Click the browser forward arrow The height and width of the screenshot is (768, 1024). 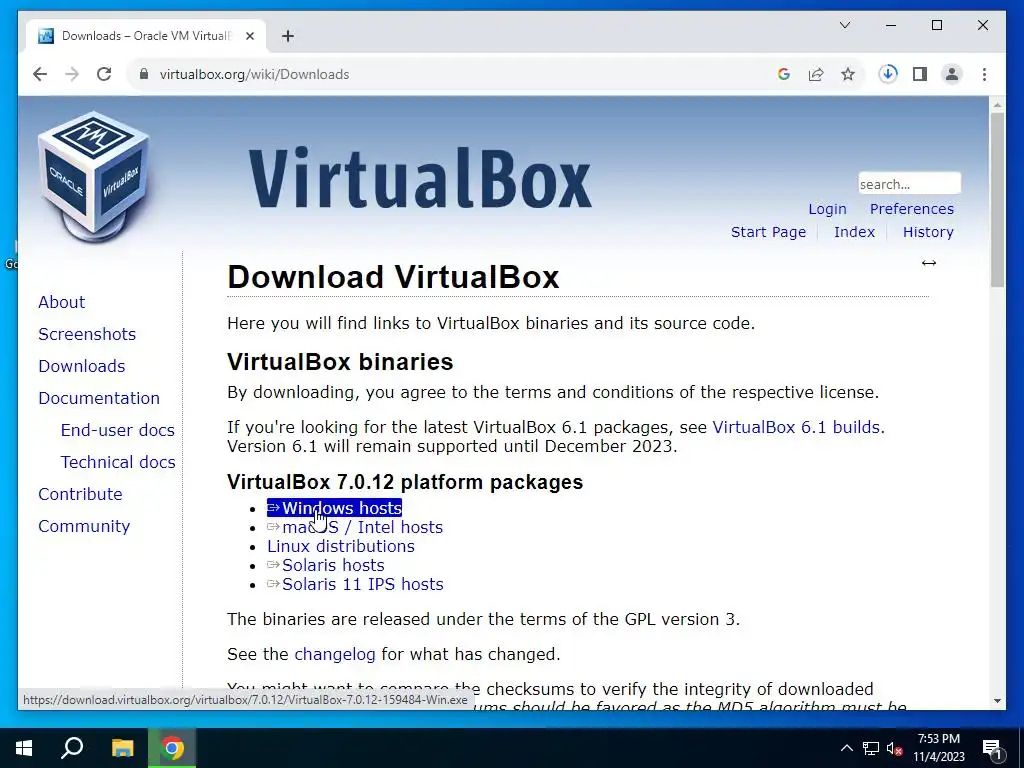pos(72,74)
